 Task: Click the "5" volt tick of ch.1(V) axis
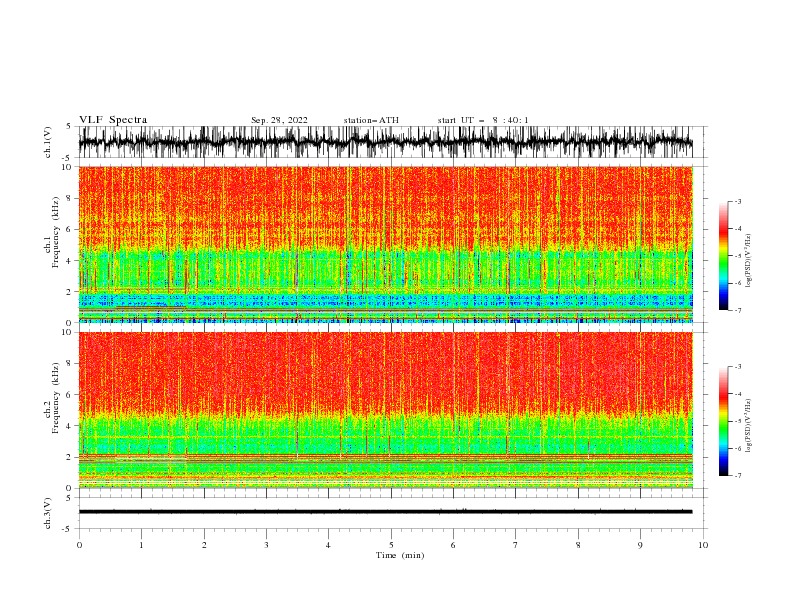point(69,126)
